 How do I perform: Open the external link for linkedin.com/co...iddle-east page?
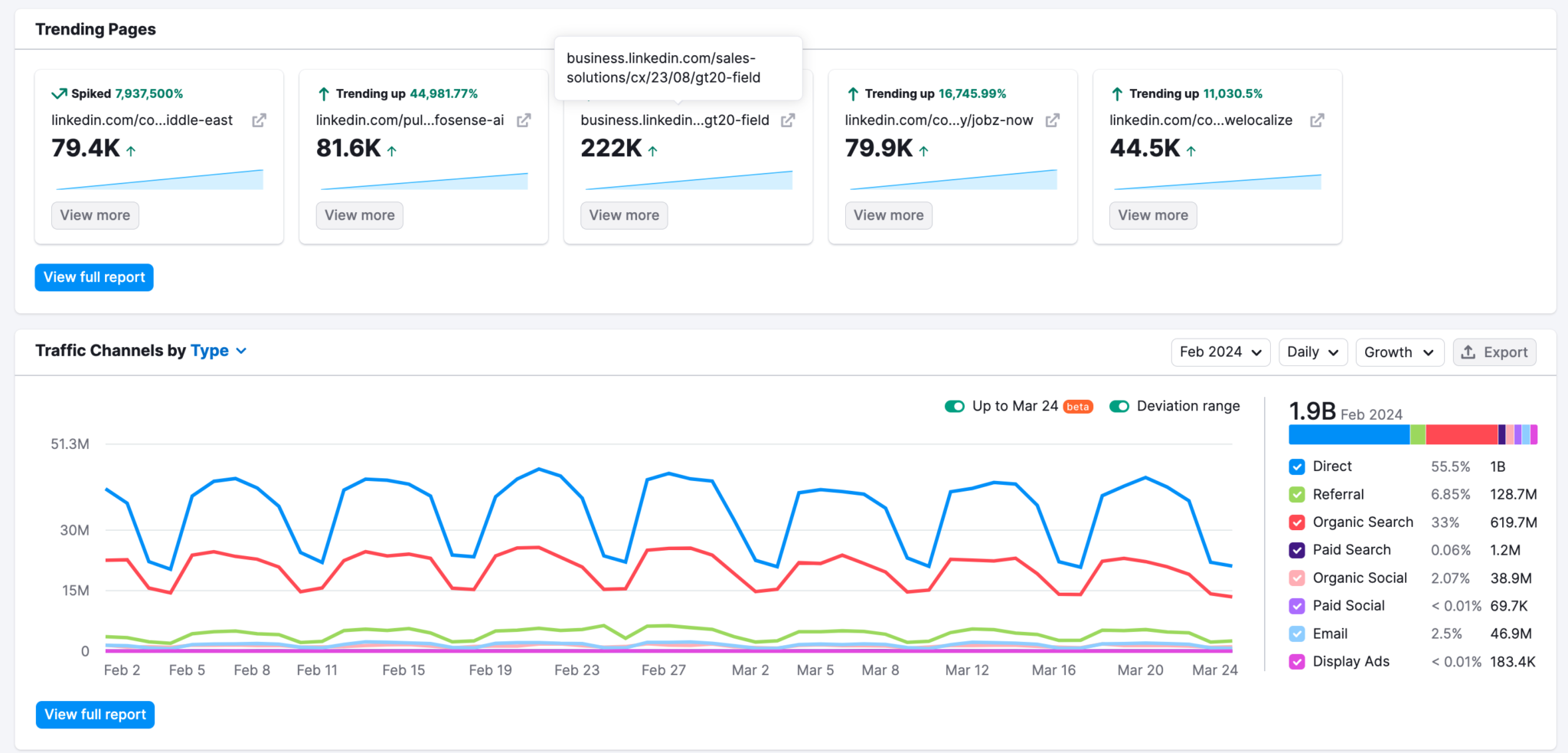(259, 120)
